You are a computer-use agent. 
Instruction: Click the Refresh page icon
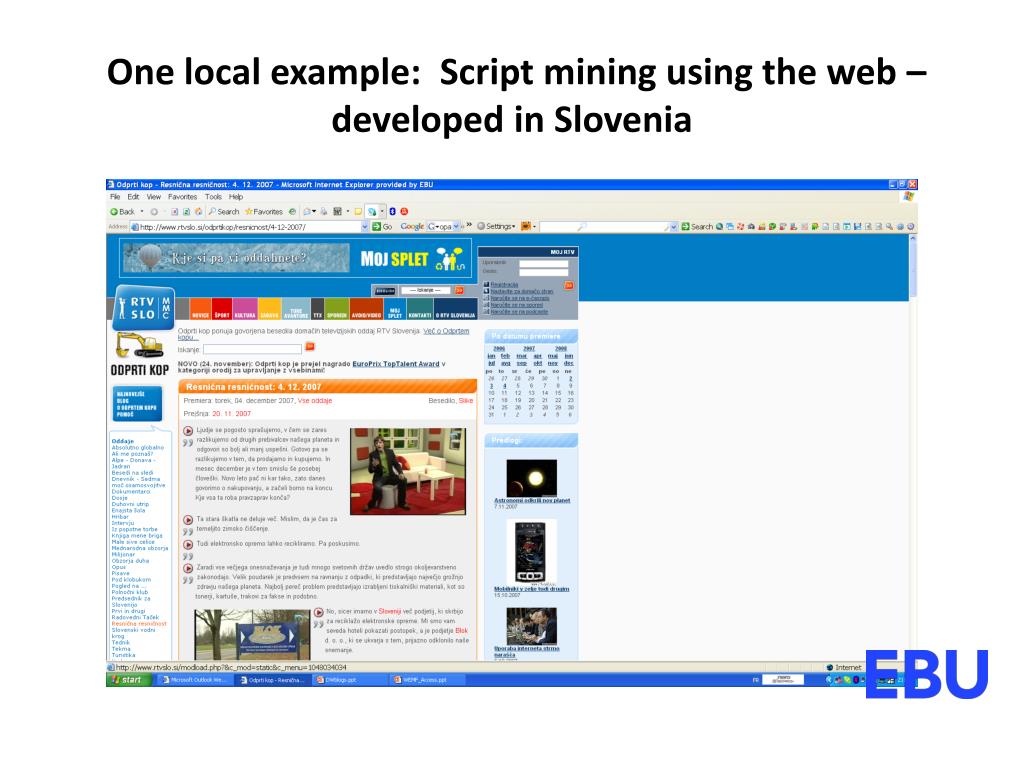click(186, 212)
